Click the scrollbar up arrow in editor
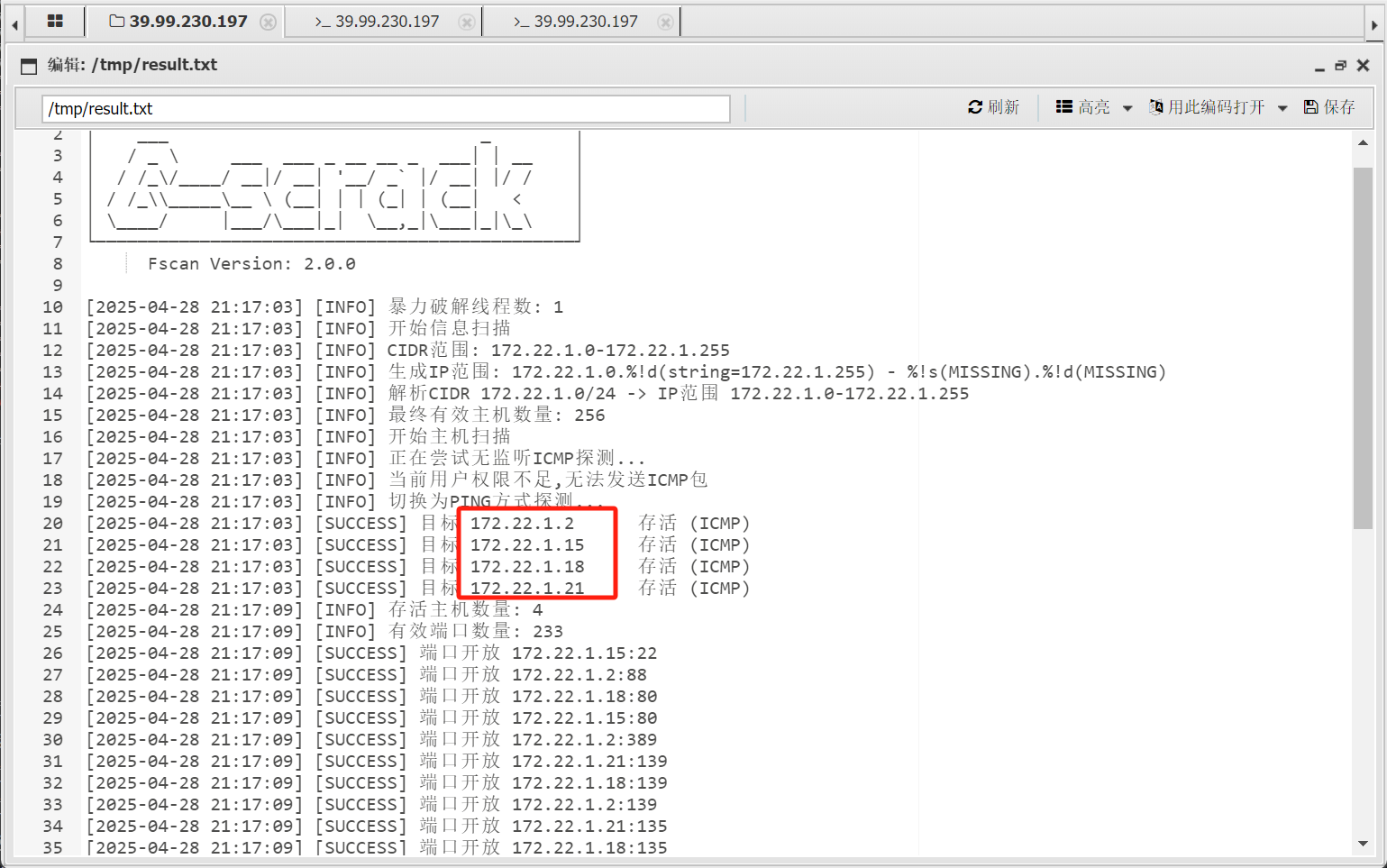The width and height of the screenshot is (1387, 868). (x=1363, y=142)
